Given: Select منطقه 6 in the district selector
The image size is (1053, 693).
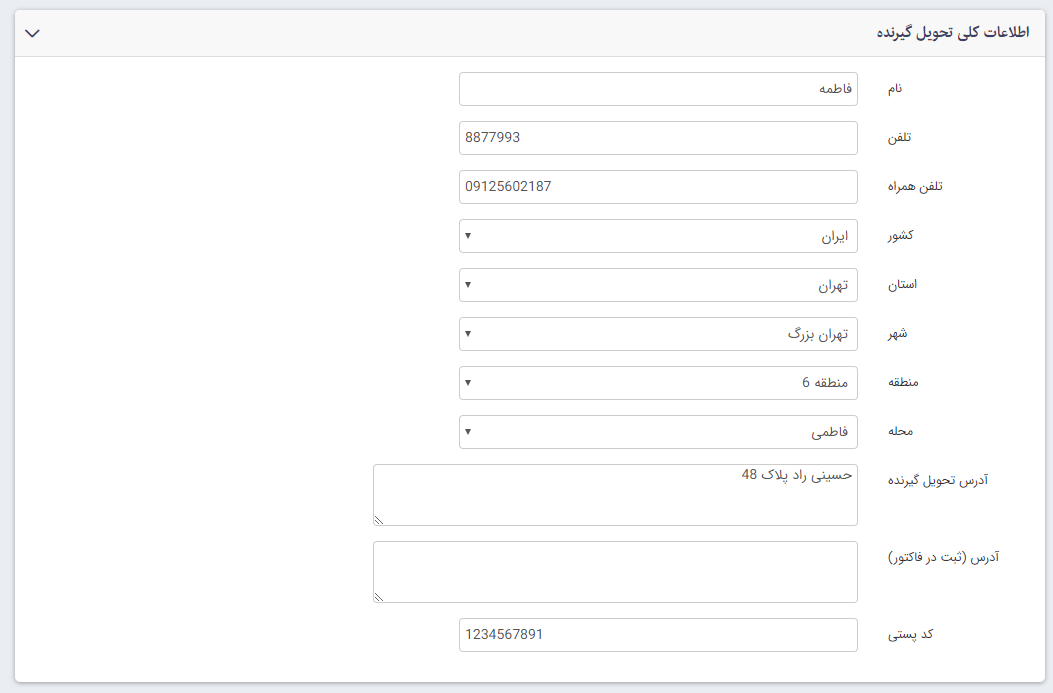Looking at the screenshot, I should [x=658, y=382].
